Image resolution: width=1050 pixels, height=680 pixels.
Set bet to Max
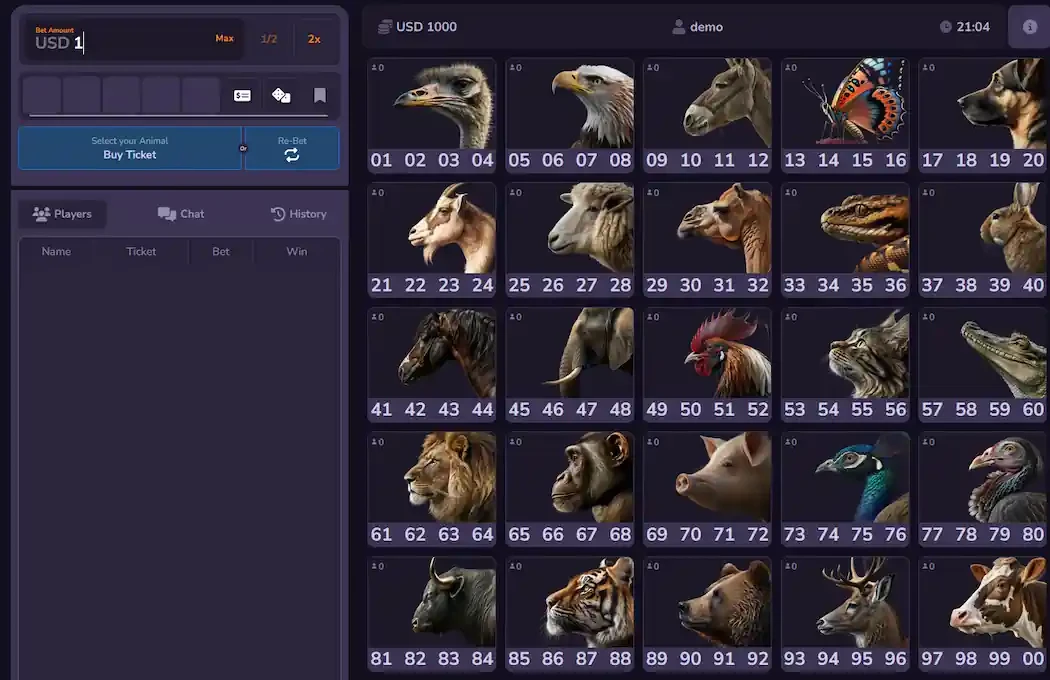[x=224, y=39]
